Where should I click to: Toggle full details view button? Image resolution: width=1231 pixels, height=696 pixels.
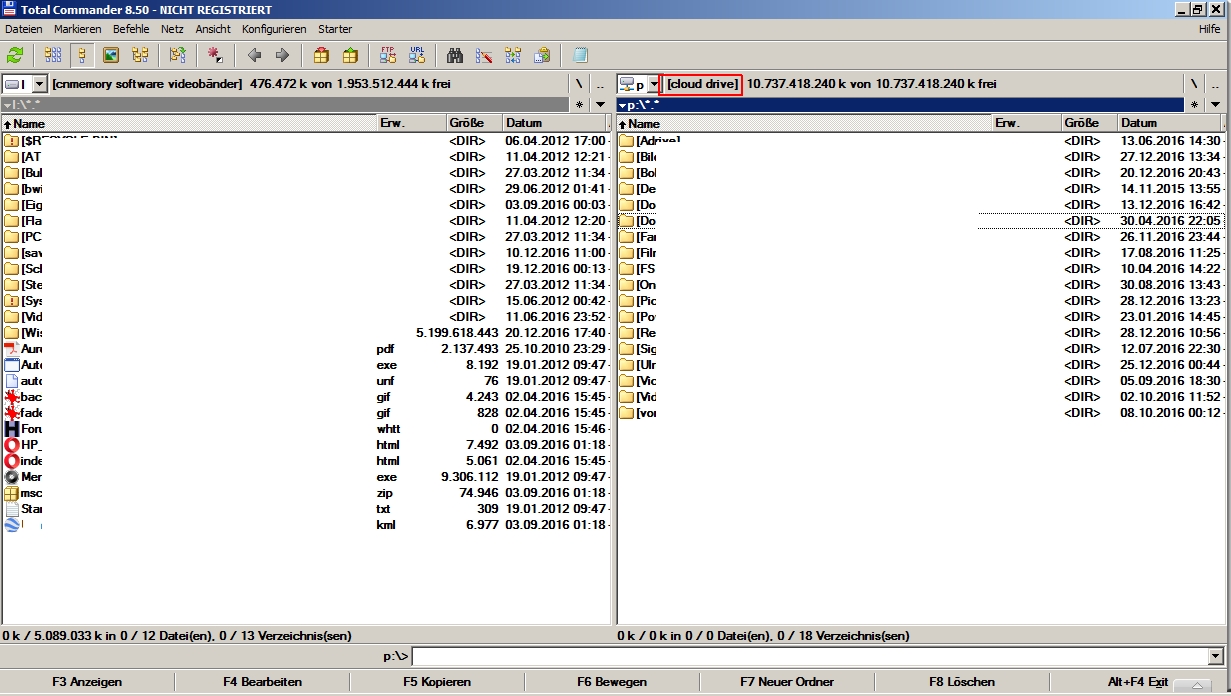point(82,55)
